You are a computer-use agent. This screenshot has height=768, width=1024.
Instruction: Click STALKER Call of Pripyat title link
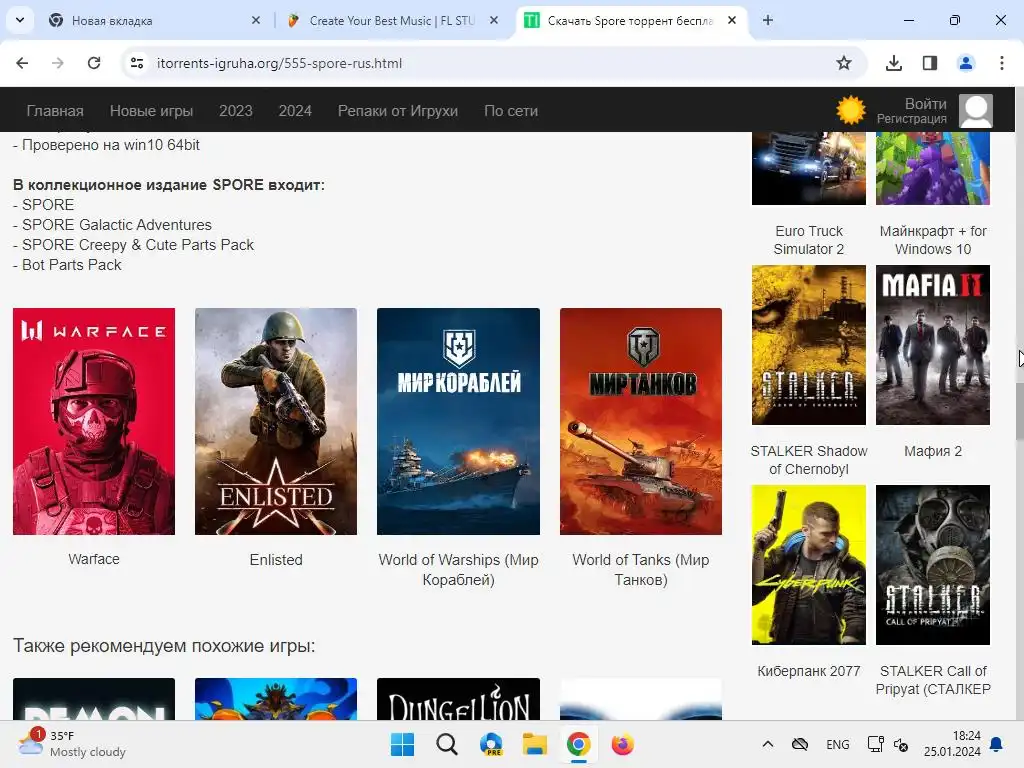coord(933,680)
